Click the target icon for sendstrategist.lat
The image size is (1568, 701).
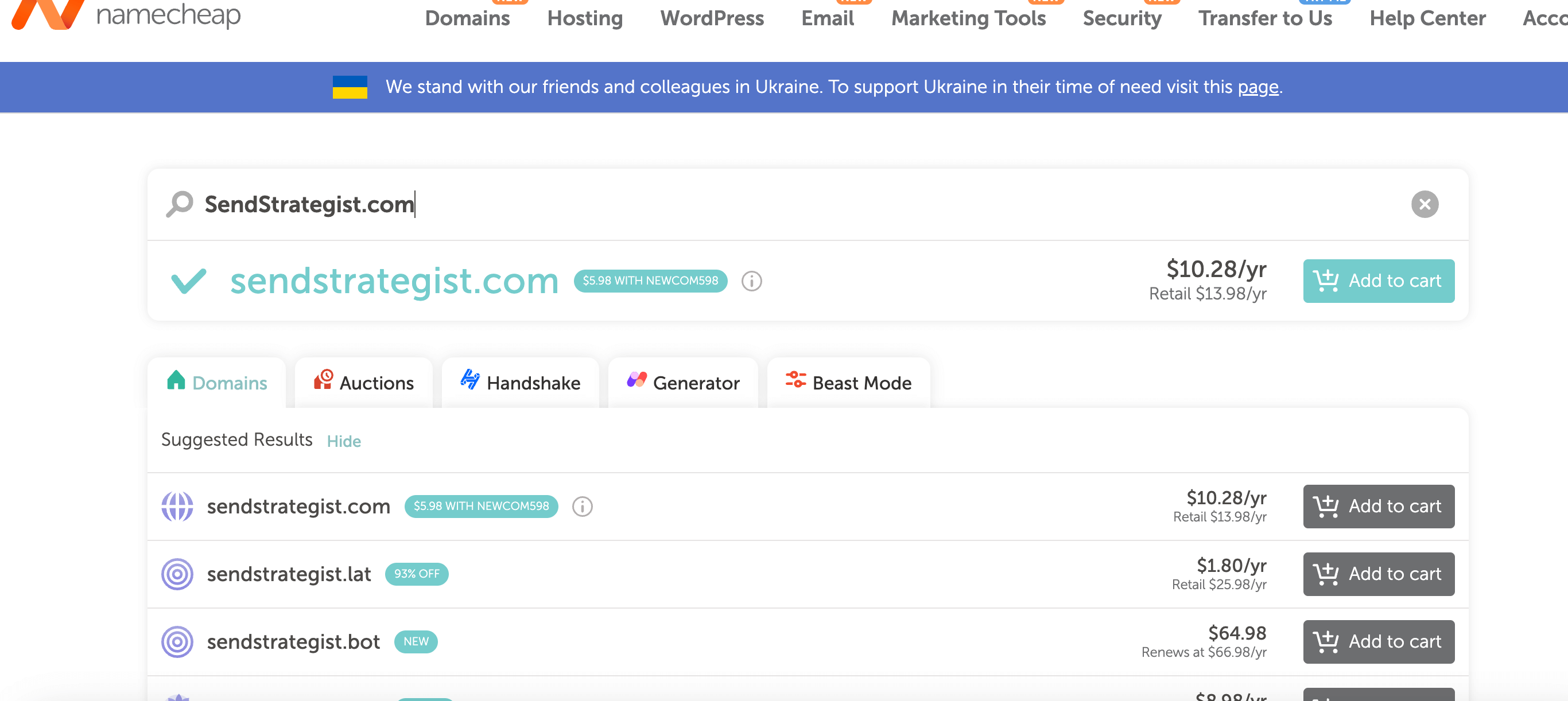click(177, 574)
